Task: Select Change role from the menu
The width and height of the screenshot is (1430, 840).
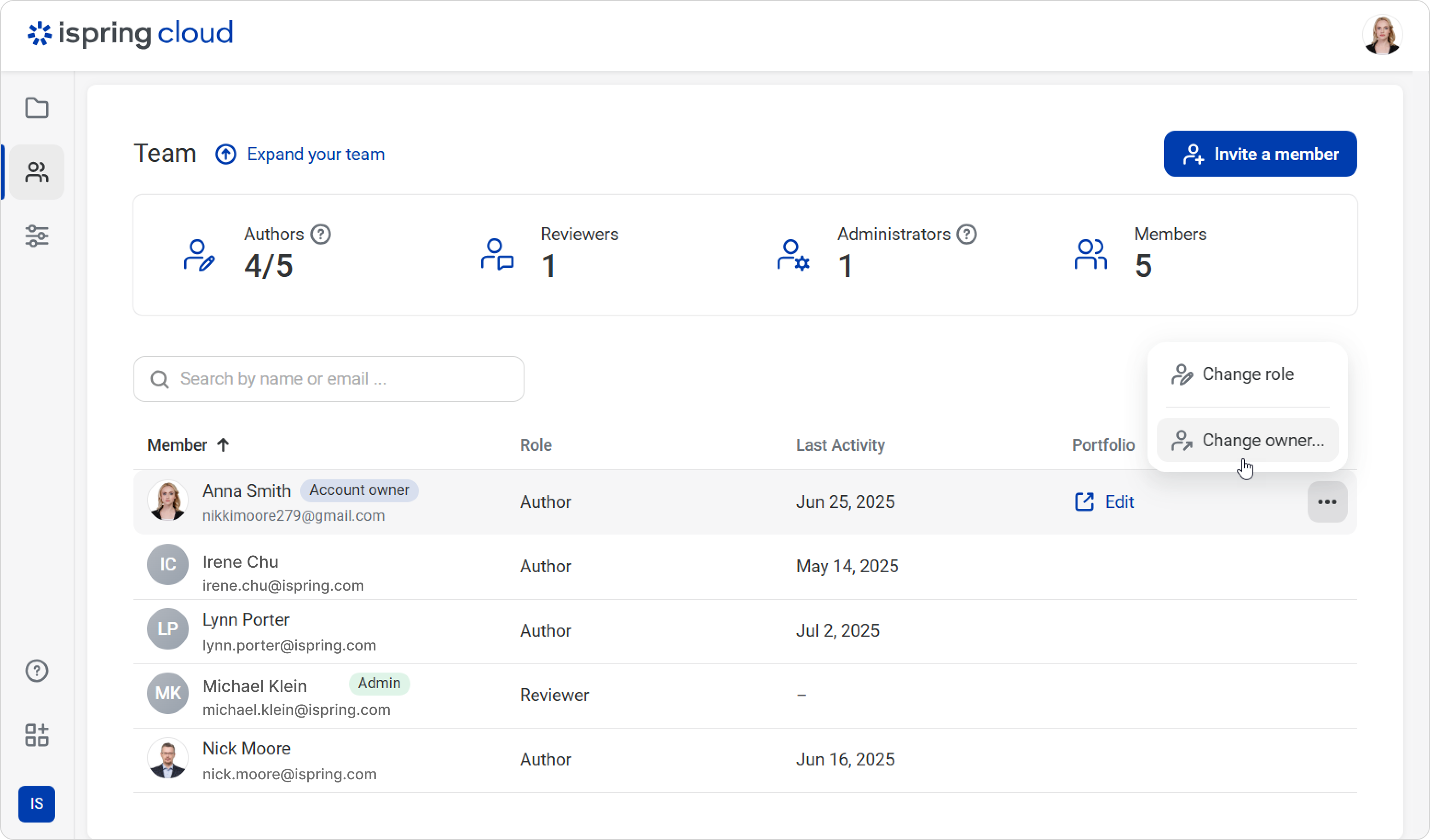Action: (x=1247, y=374)
